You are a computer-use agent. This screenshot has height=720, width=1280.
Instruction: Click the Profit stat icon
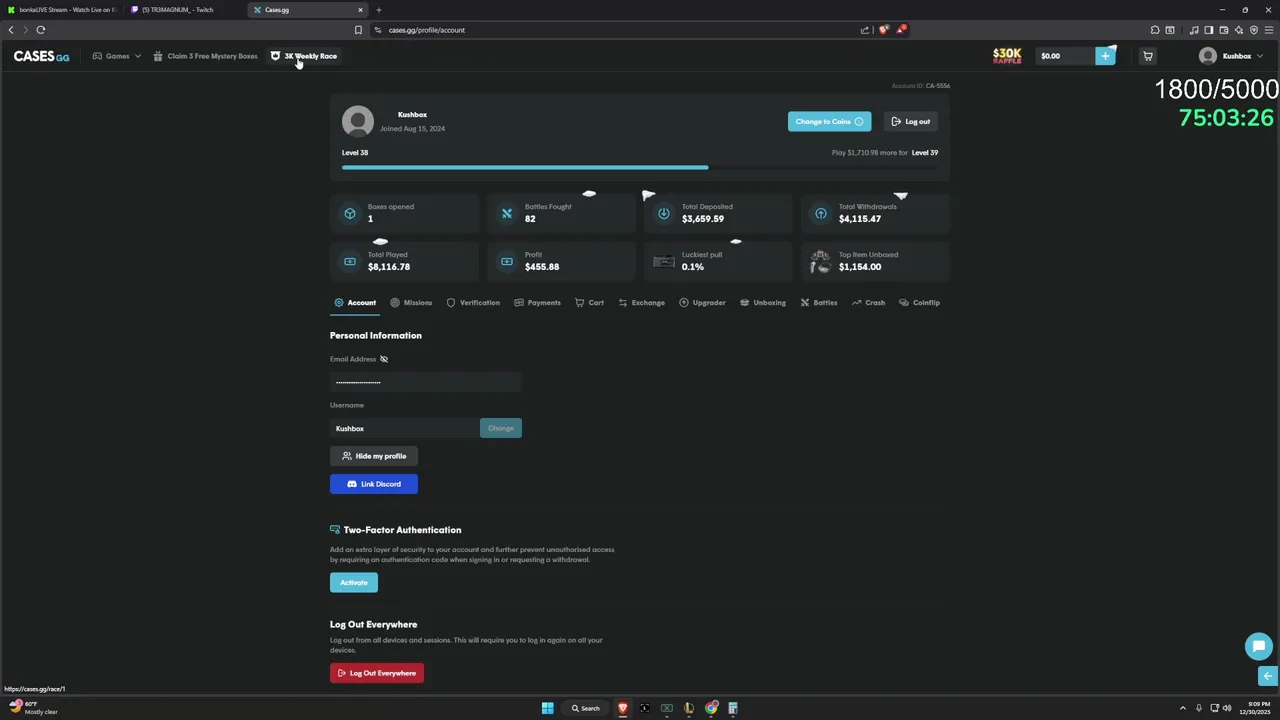(507, 261)
